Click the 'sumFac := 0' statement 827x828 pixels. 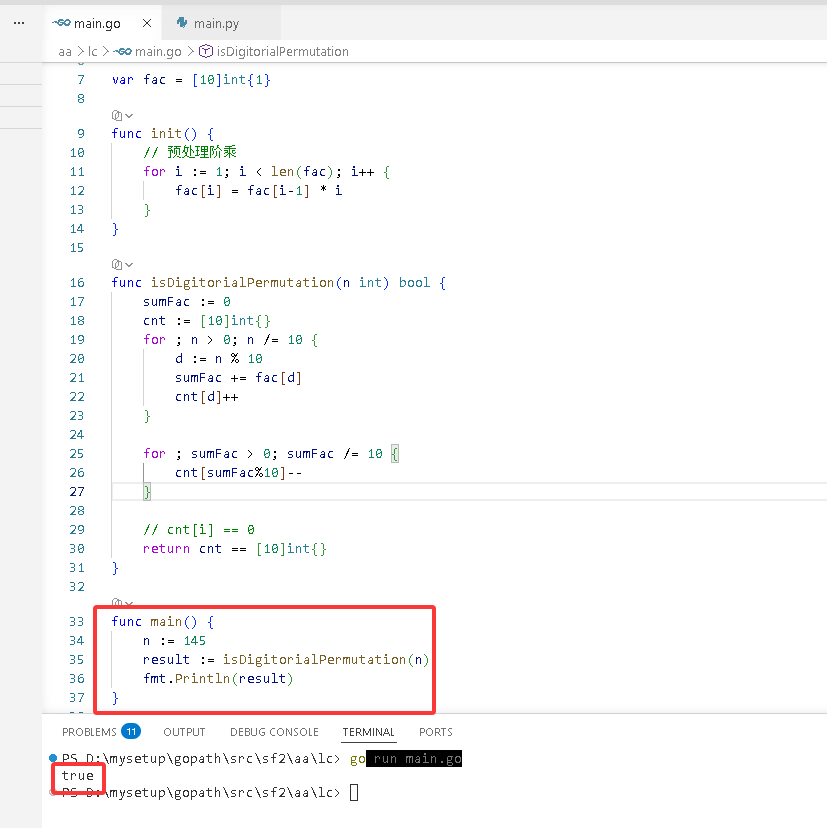(x=187, y=302)
